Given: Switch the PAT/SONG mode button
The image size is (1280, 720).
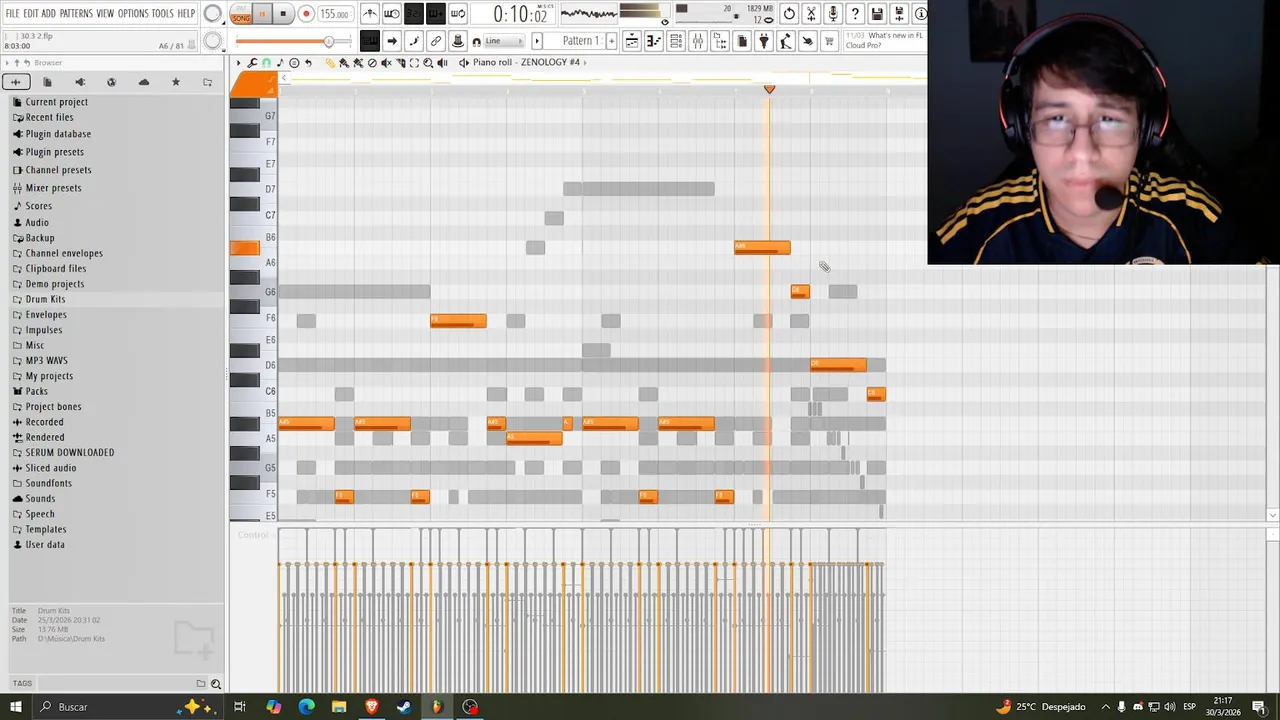Looking at the screenshot, I should coord(241,14).
